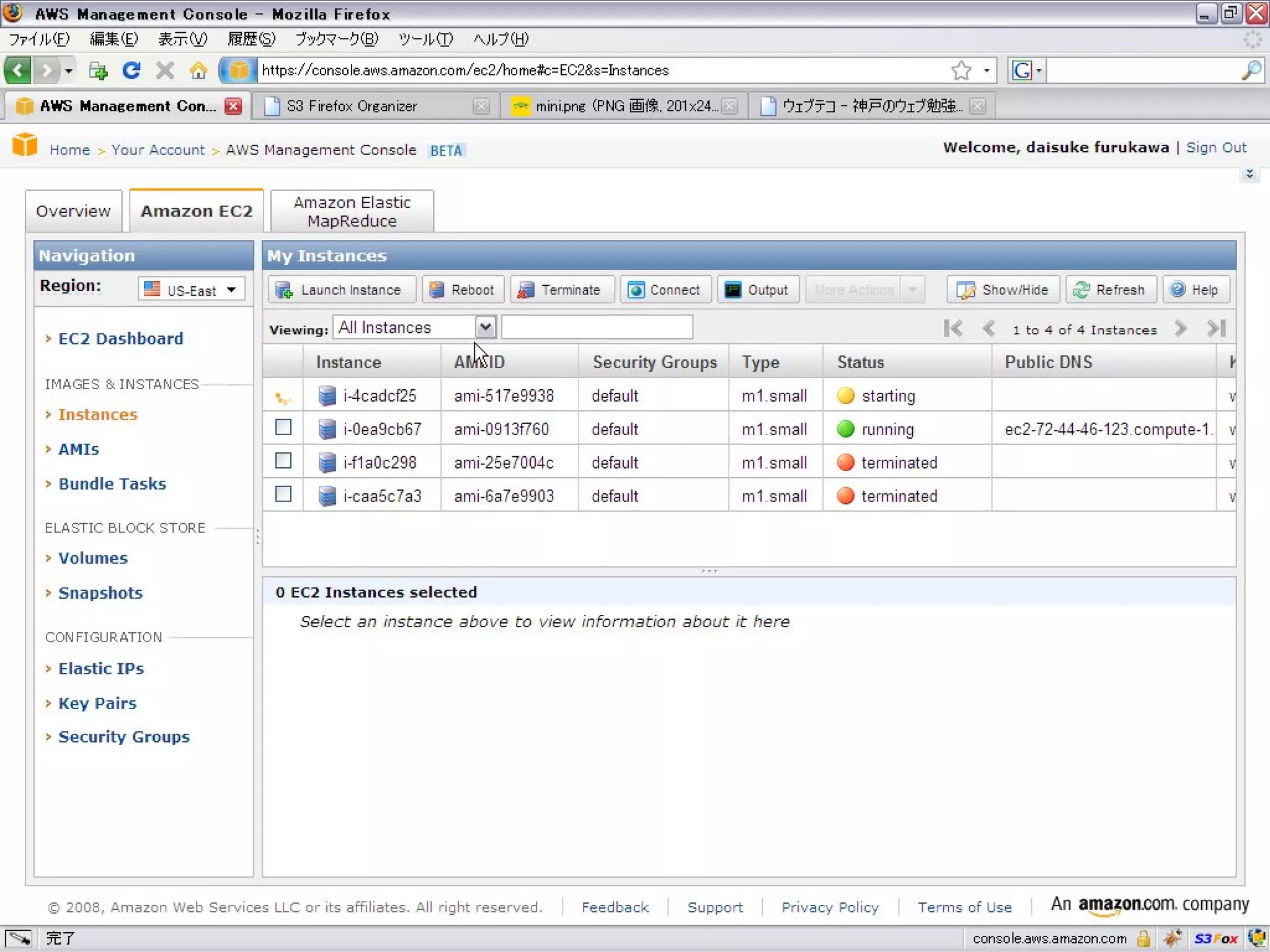Click the Launch Instance button
1270x952 pixels.
(342, 289)
